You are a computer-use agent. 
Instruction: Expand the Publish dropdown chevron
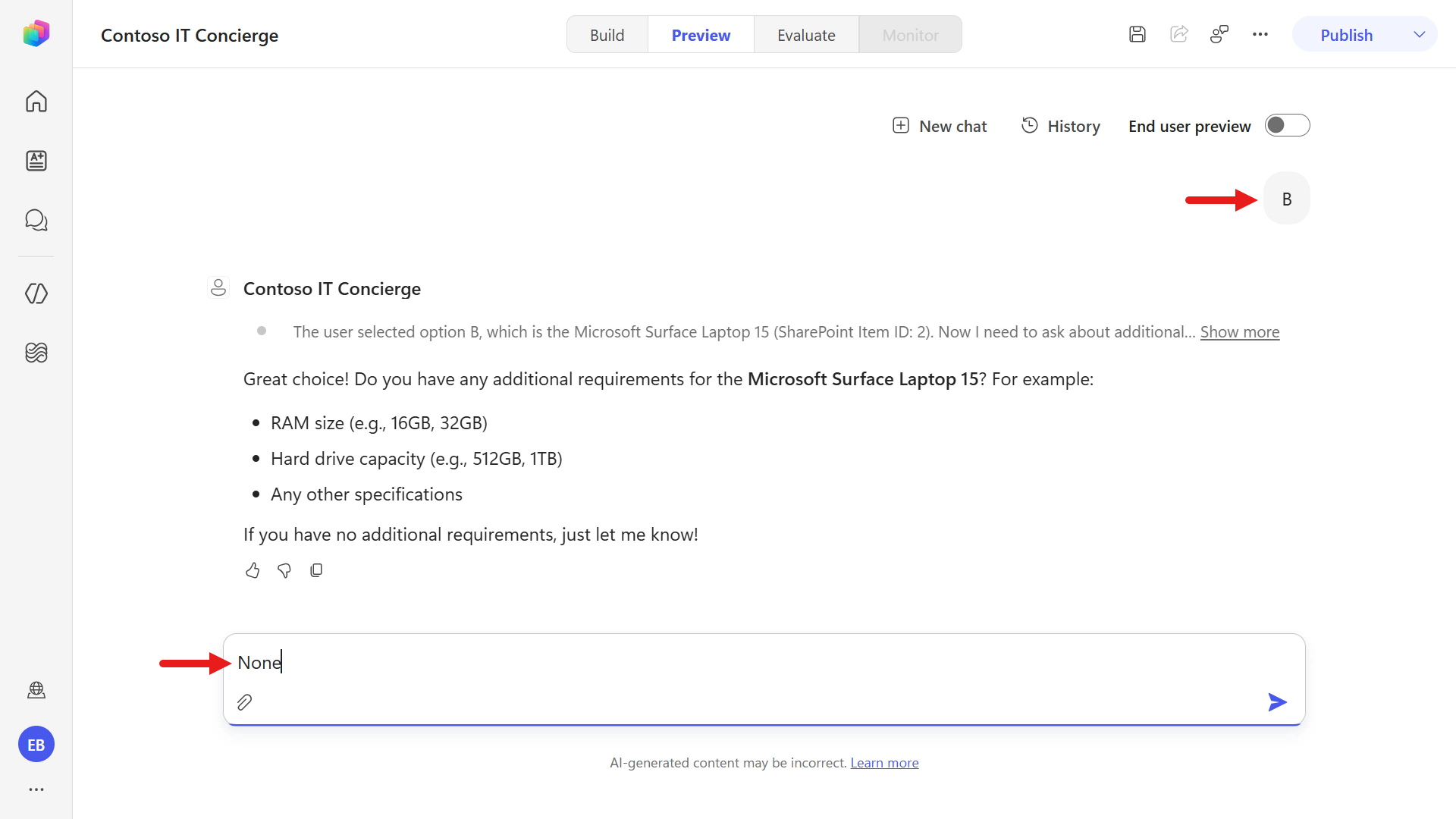[1420, 35]
